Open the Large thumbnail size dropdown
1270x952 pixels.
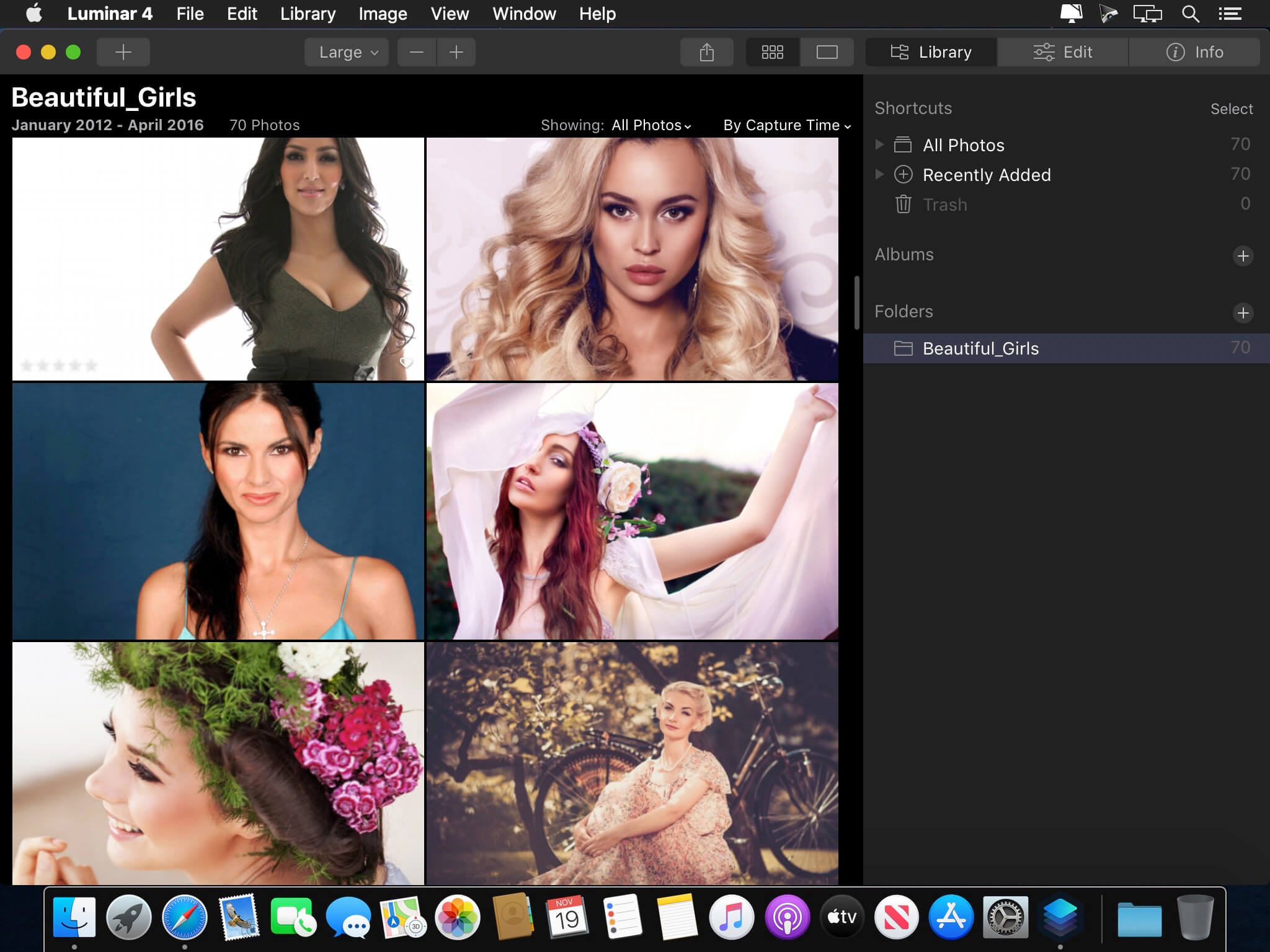click(347, 52)
